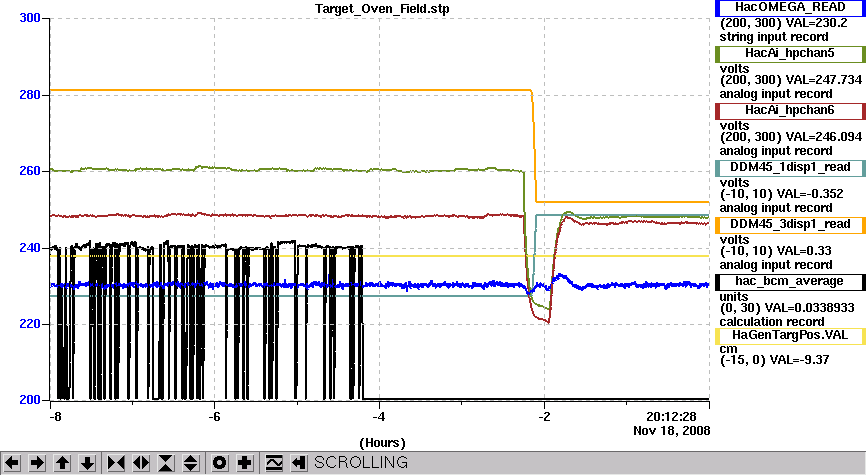Click the plus icon in the toolbar
Viewport: 866px width, 475px height.
[245, 463]
